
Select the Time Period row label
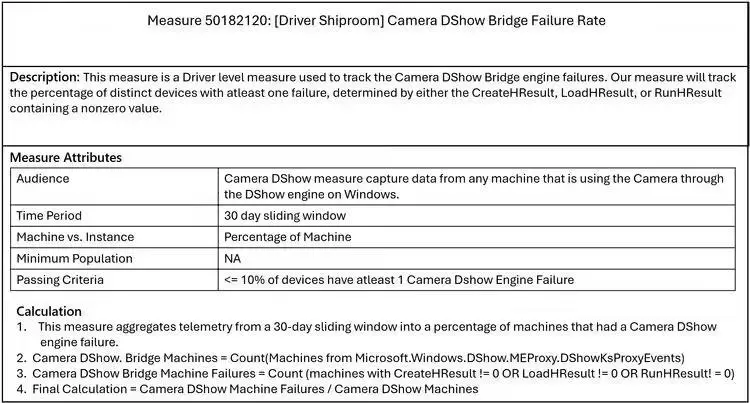click(49, 215)
